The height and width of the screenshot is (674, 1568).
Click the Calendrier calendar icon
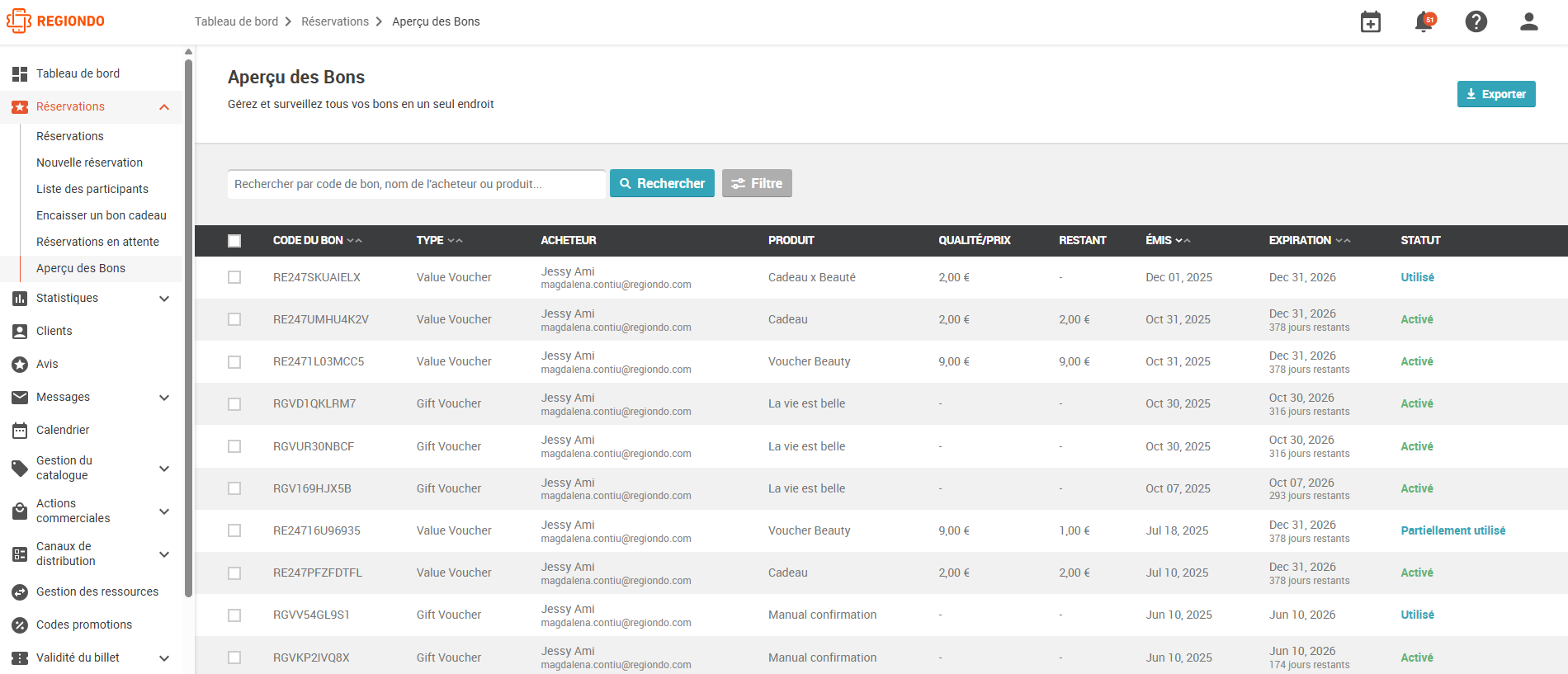point(20,431)
